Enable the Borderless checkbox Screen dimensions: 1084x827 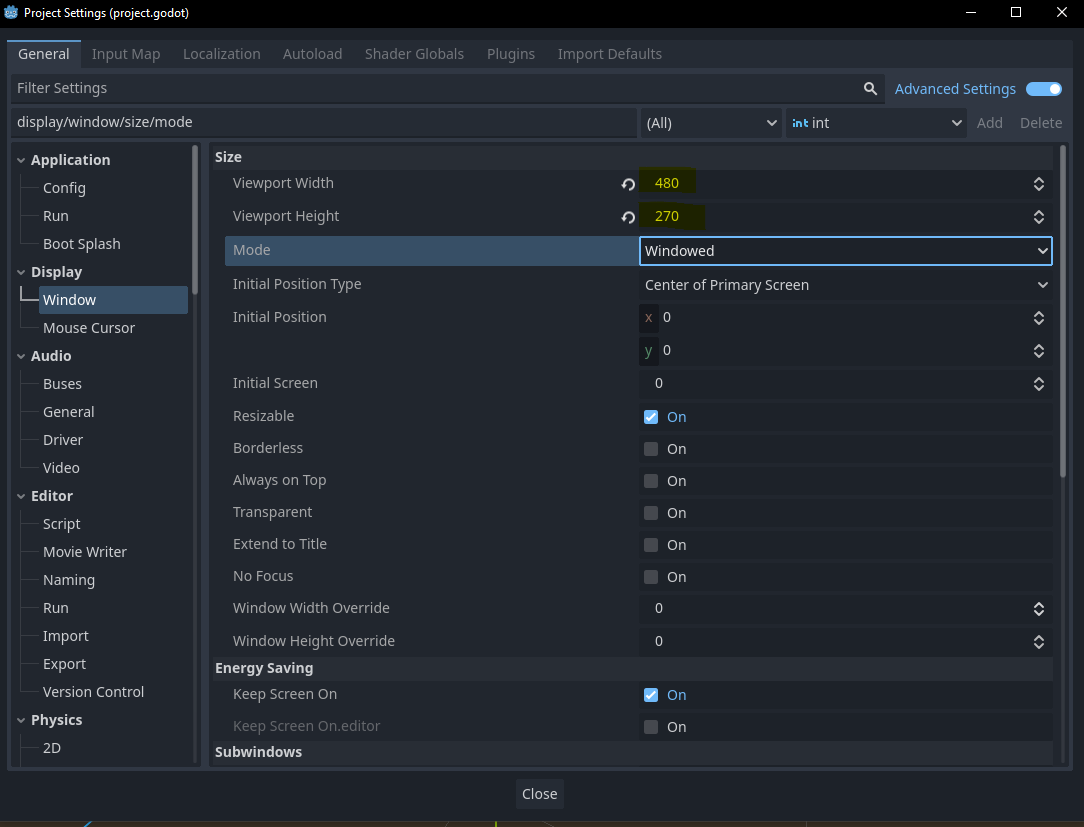click(651, 449)
